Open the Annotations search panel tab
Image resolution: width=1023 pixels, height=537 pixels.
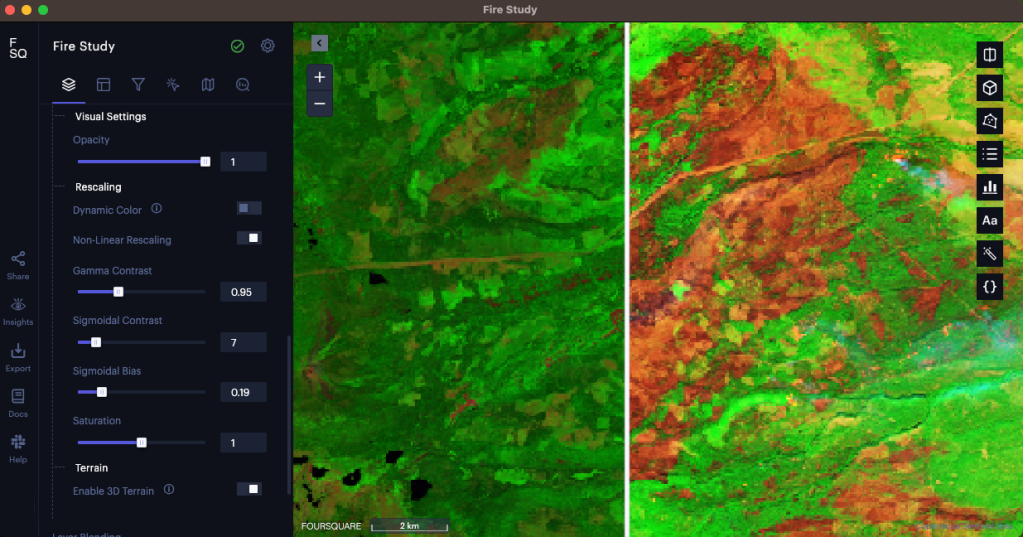click(x=243, y=85)
